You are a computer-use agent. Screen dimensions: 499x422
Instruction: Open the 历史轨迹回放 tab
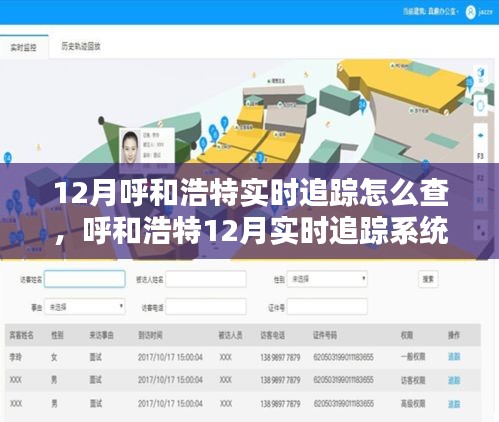[81, 46]
